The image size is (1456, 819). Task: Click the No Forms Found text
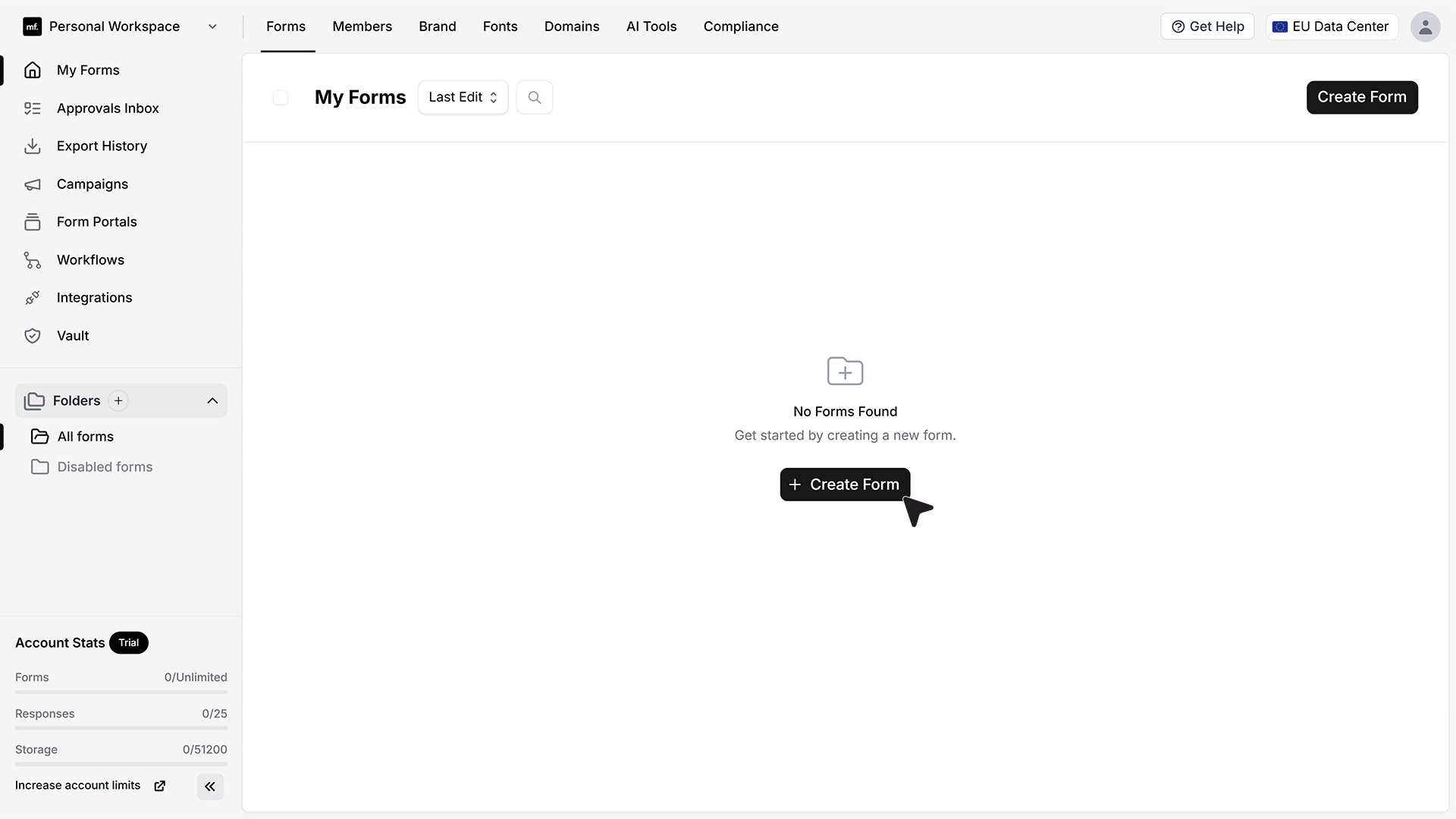point(845,412)
